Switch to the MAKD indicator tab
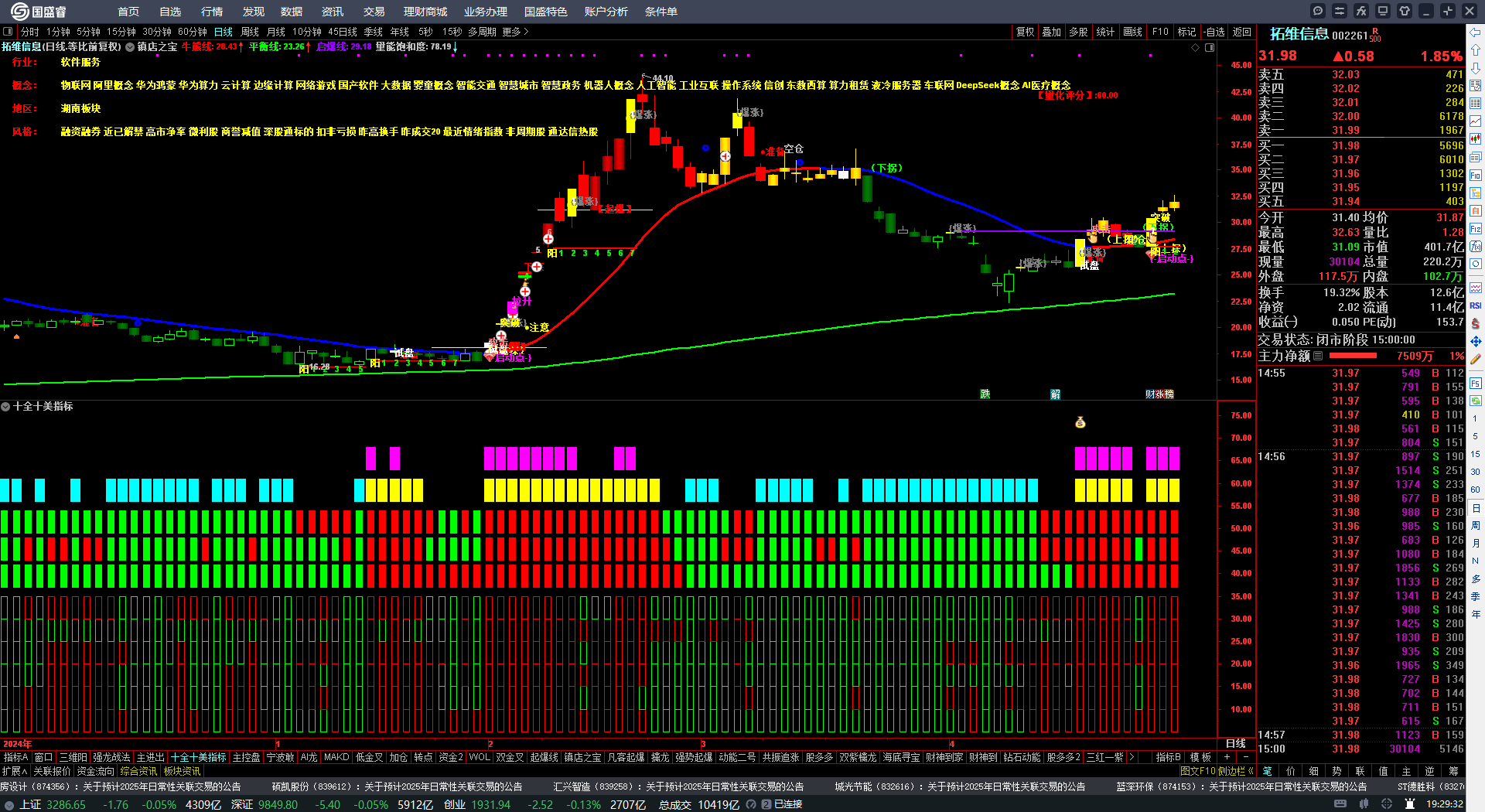 point(336,757)
